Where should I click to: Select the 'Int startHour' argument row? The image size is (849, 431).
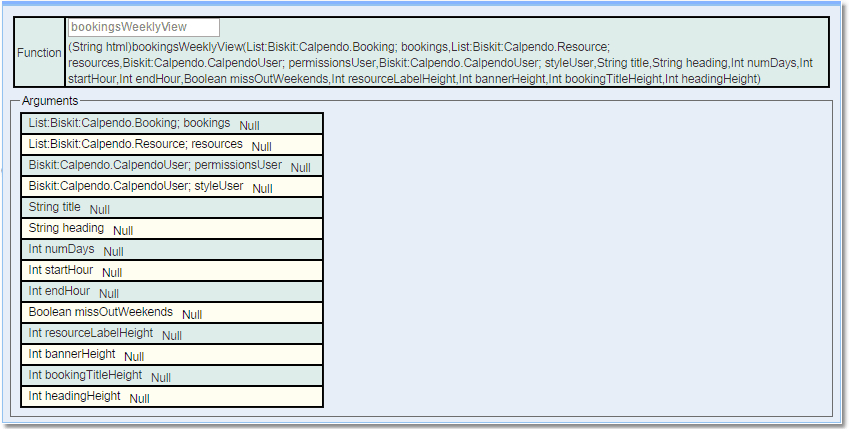click(x=61, y=270)
